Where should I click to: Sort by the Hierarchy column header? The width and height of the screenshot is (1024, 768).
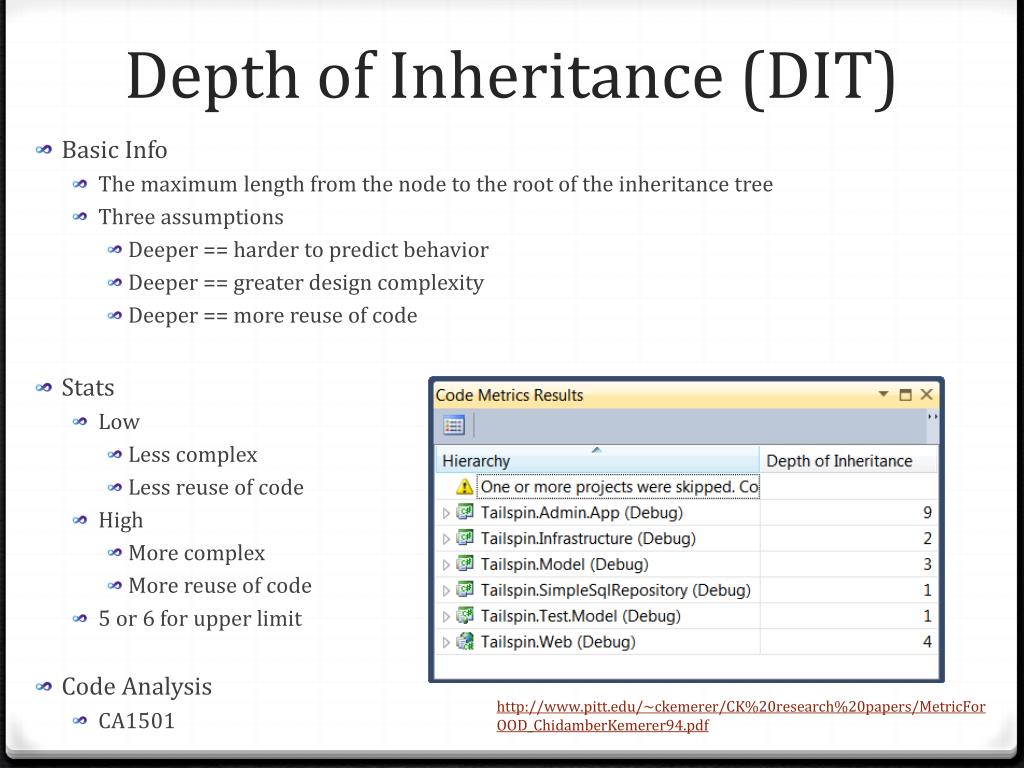pyautogui.click(x=597, y=460)
